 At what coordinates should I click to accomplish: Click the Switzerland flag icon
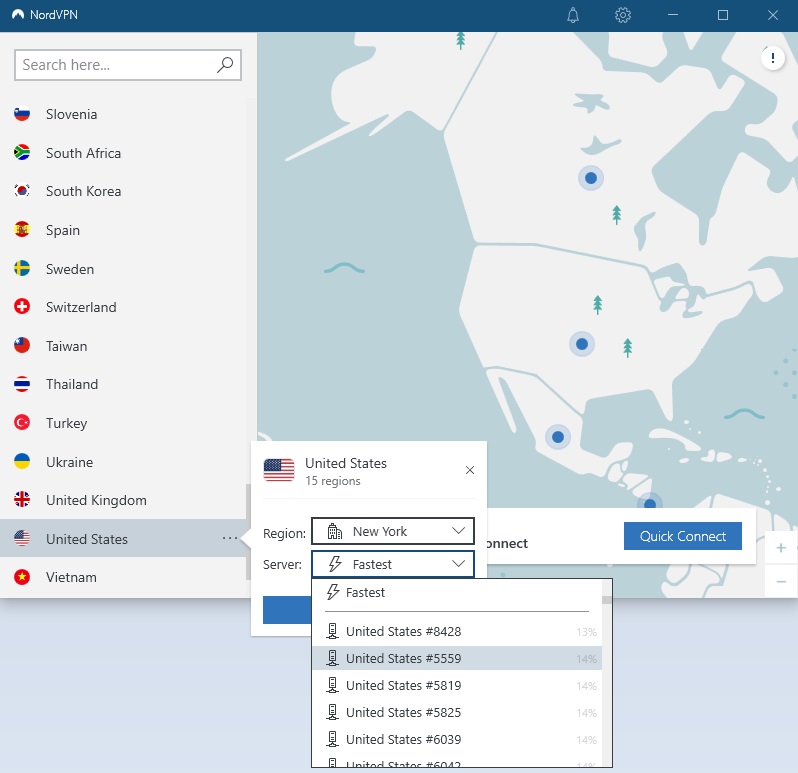(22, 306)
